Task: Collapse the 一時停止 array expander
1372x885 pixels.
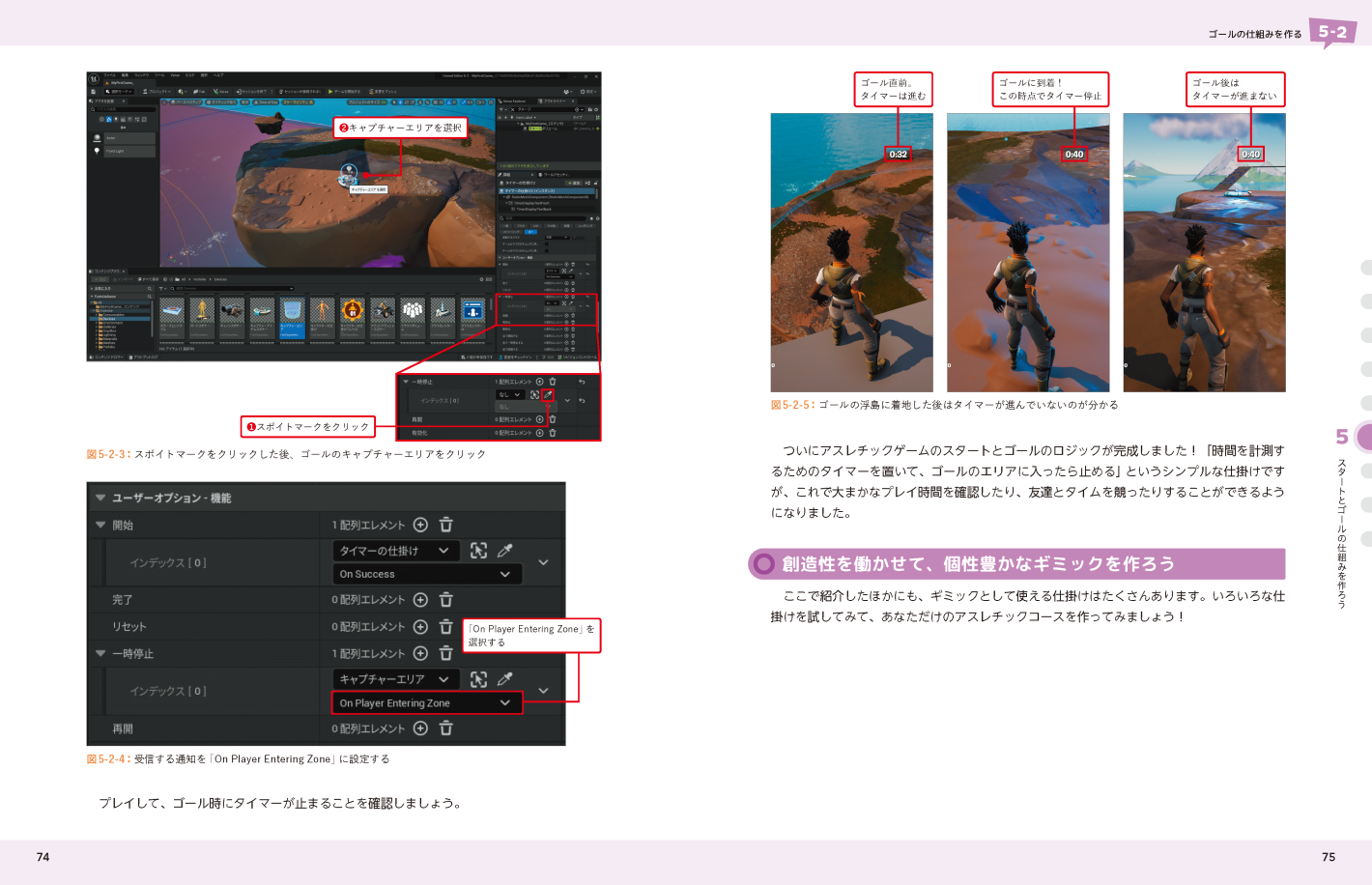Action: pyautogui.click(x=100, y=654)
